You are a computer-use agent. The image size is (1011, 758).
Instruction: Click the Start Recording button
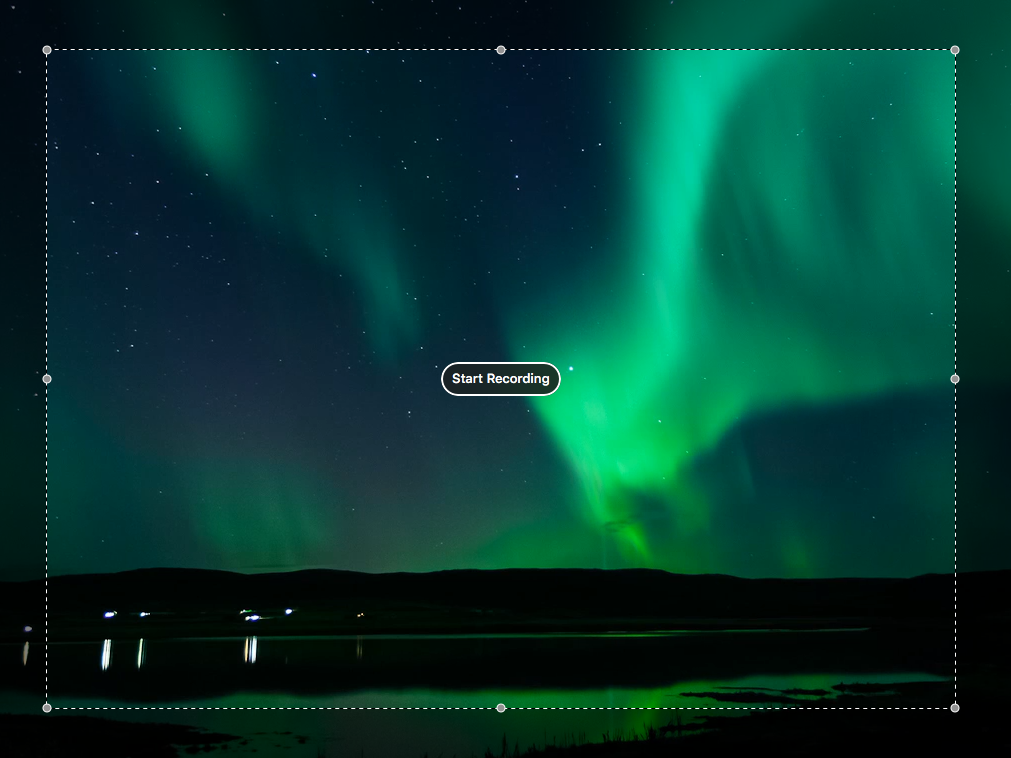501,379
